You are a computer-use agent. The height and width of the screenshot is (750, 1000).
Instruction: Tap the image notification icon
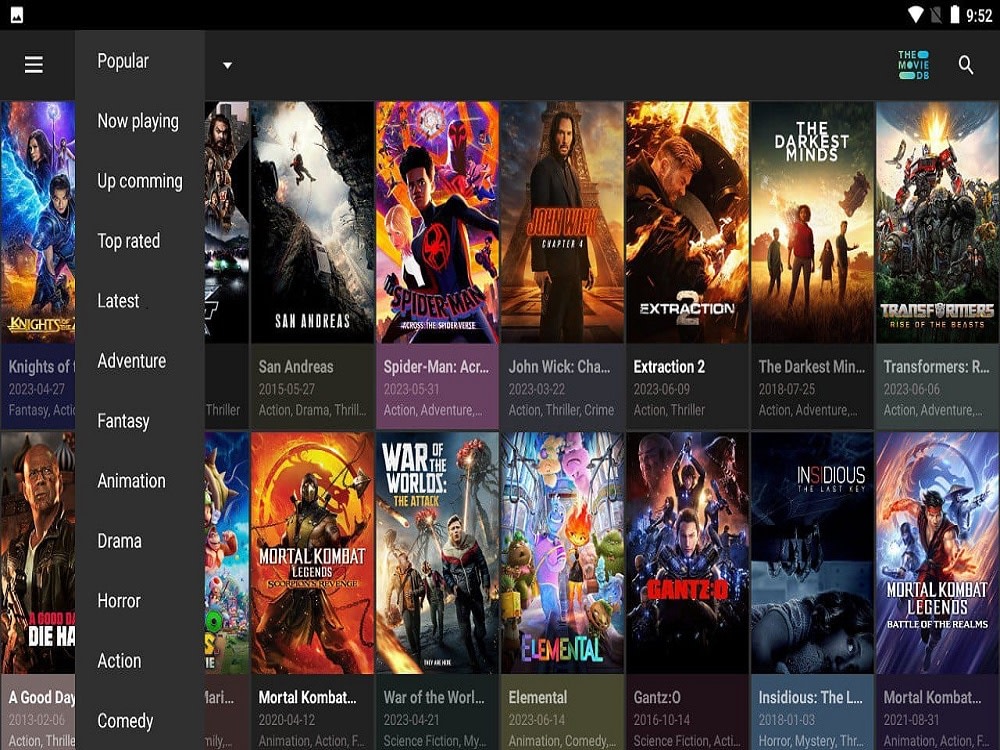pos(17,15)
